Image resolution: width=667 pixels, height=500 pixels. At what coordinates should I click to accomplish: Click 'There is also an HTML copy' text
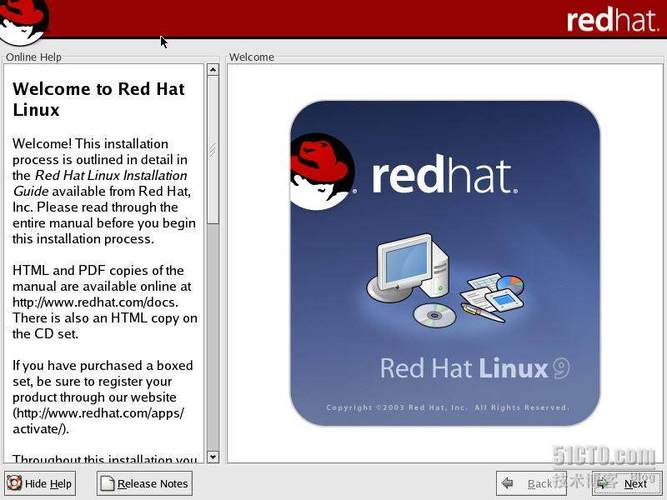tap(94, 318)
